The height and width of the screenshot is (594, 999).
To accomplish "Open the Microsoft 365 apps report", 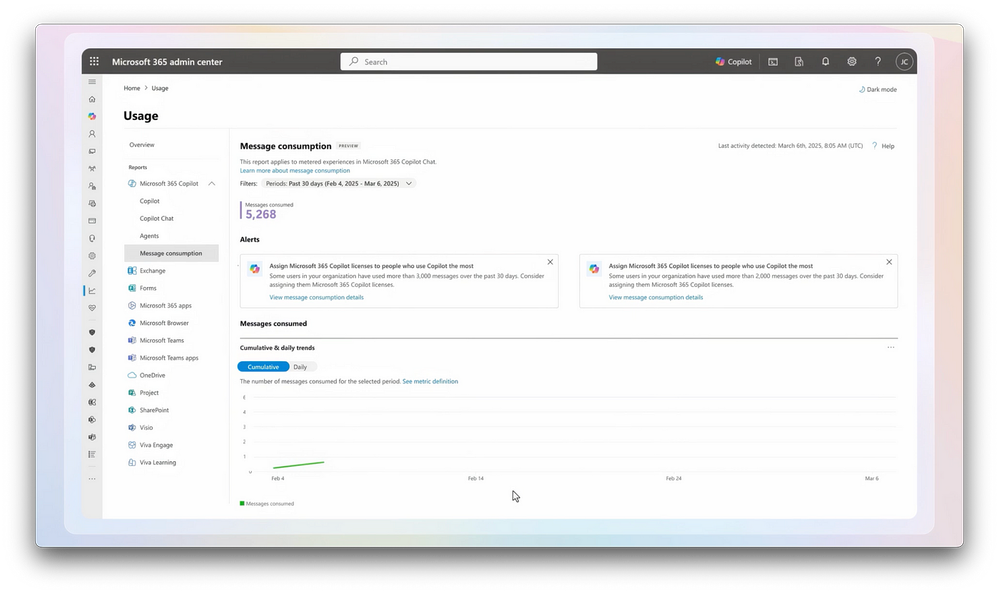I will [x=166, y=306].
